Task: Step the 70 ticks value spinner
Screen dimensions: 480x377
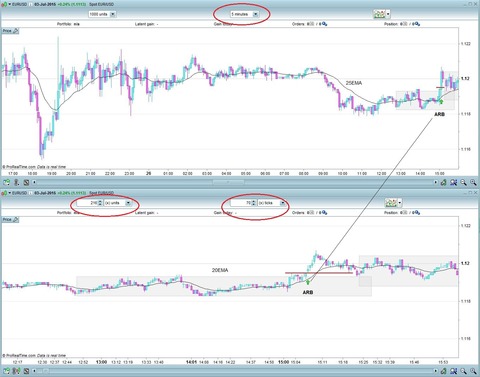Action: 254,203
